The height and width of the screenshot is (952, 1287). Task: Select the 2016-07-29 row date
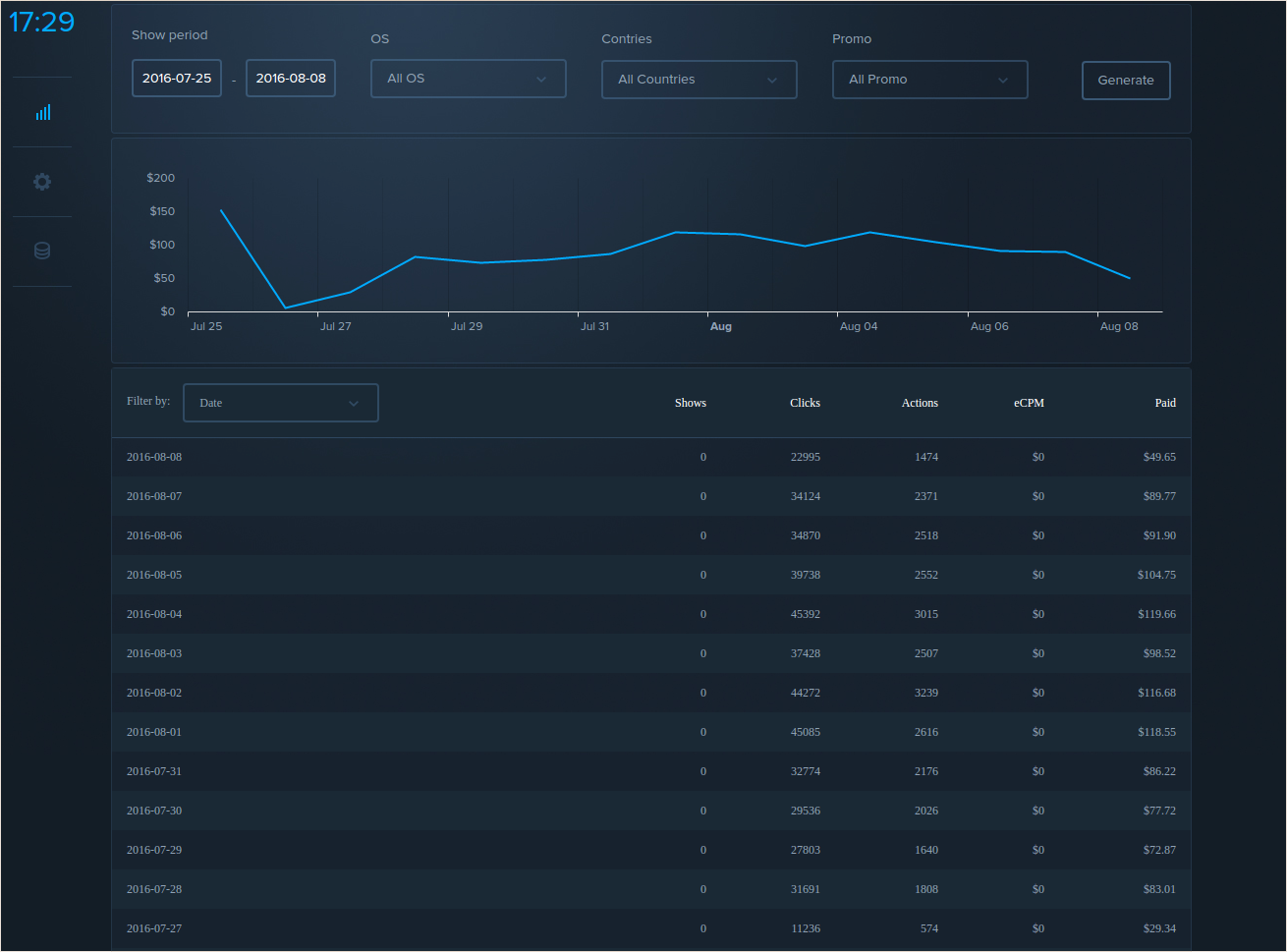tap(154, 850)
